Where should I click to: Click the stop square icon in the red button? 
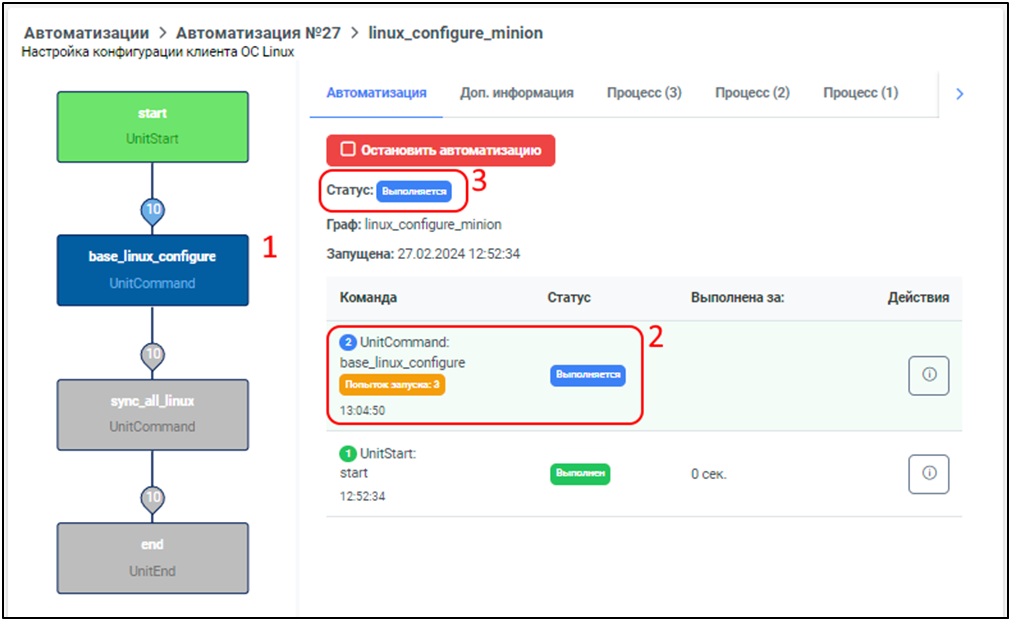[348, 150]
